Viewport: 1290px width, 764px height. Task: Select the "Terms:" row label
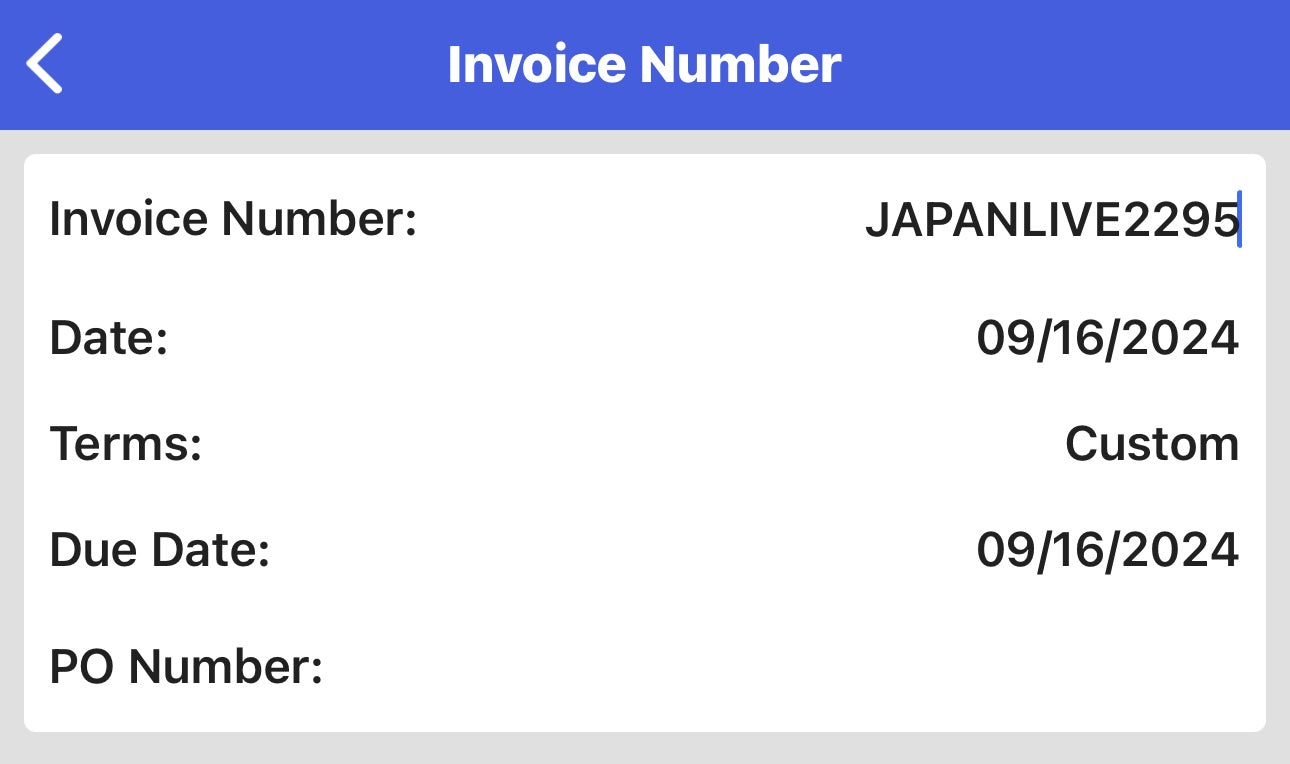point(126,443)
